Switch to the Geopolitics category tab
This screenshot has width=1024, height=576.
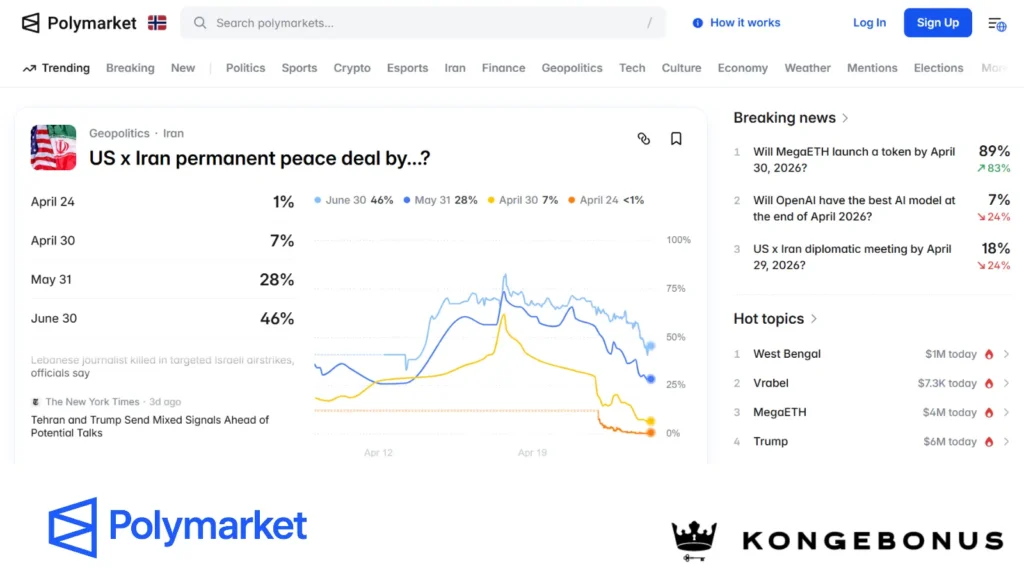571,68
